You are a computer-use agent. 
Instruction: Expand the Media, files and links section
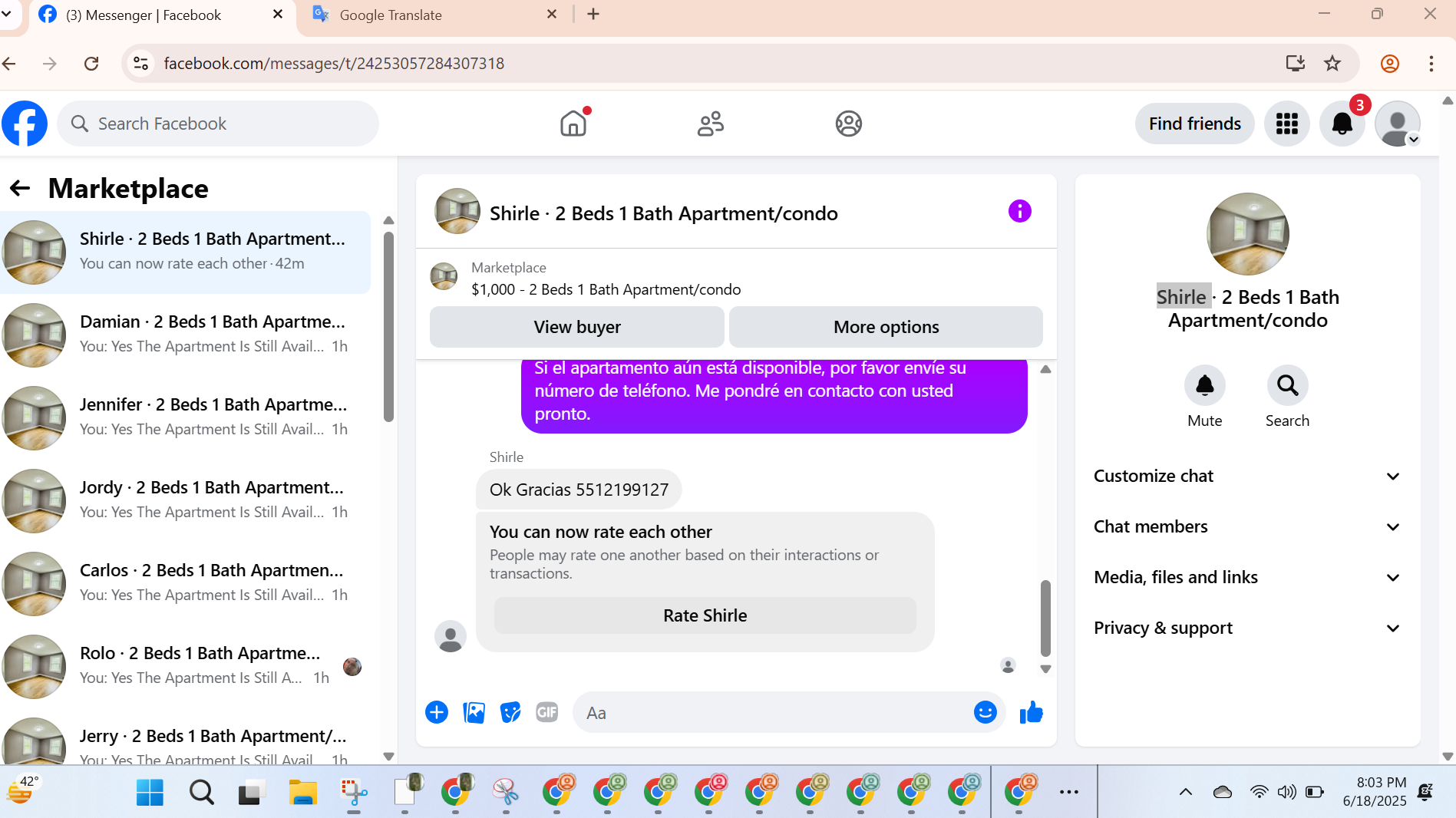pyautogui.click(x=1247, y=577)
